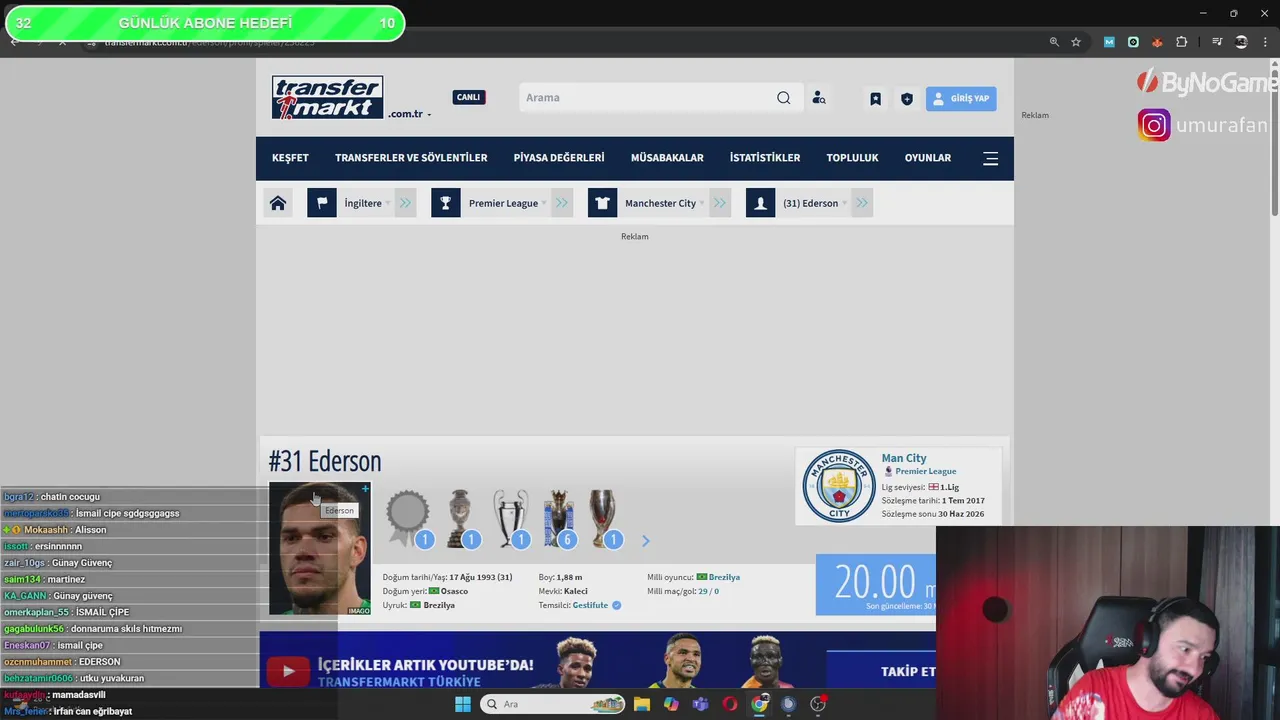This screenshot has height=720, width=1280.
Task: Open Chrome three-dot menu
Action: pyautogui.click(x=1265, y=42)
